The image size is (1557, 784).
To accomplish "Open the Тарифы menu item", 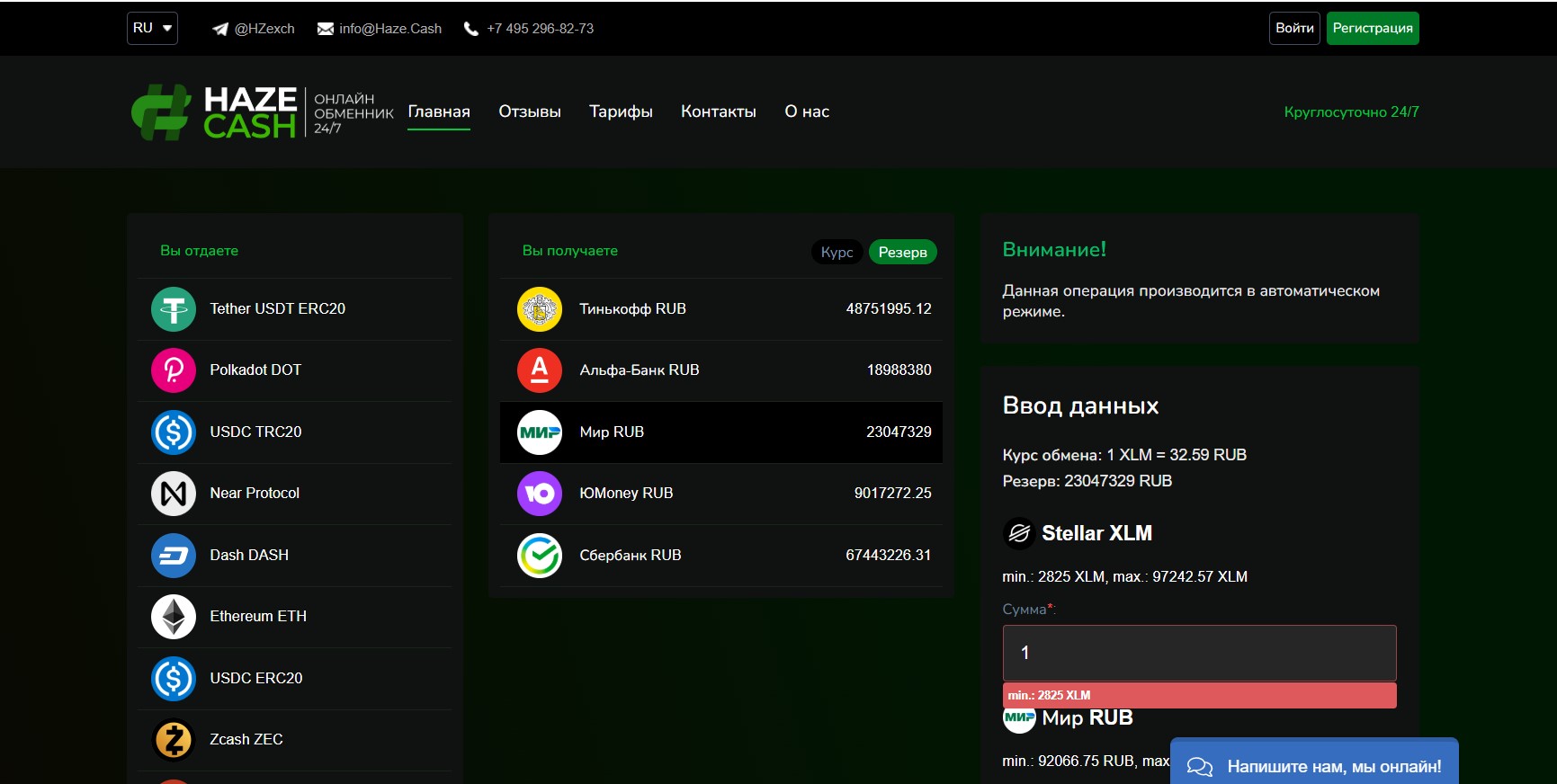I will click(621, 112).
